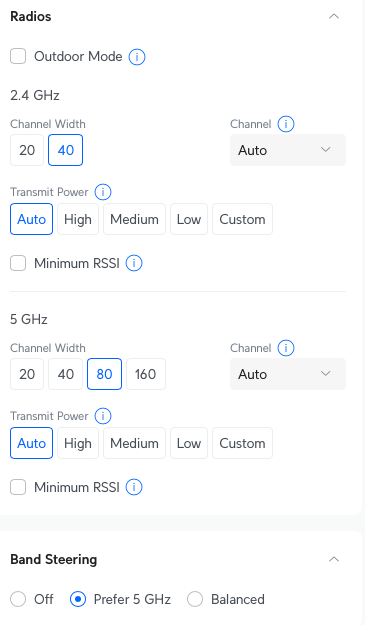This screenshot has height=625, width=365.
Task: Tick the 2.4 GHz Minimum RSSI checkbox
Action: pos(18,263)
